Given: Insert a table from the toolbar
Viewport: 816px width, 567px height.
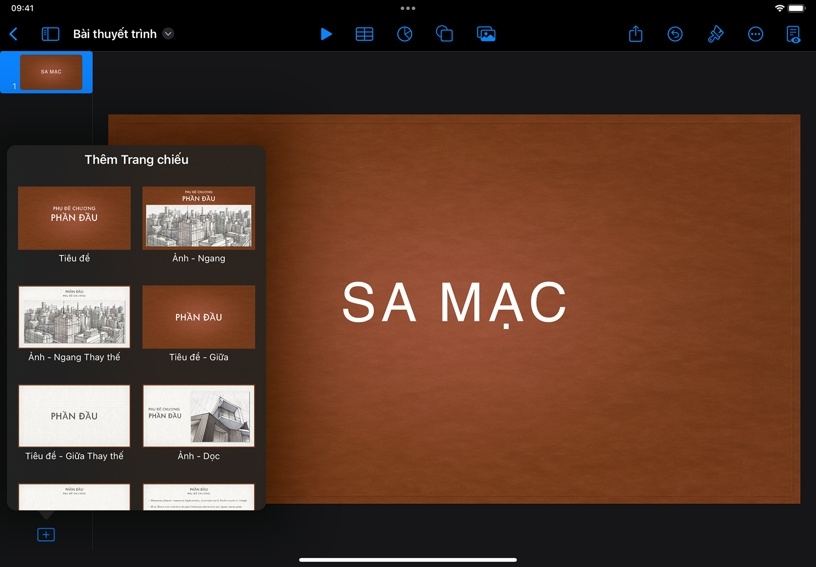Looking at the screenshot, I should [365, 34].
